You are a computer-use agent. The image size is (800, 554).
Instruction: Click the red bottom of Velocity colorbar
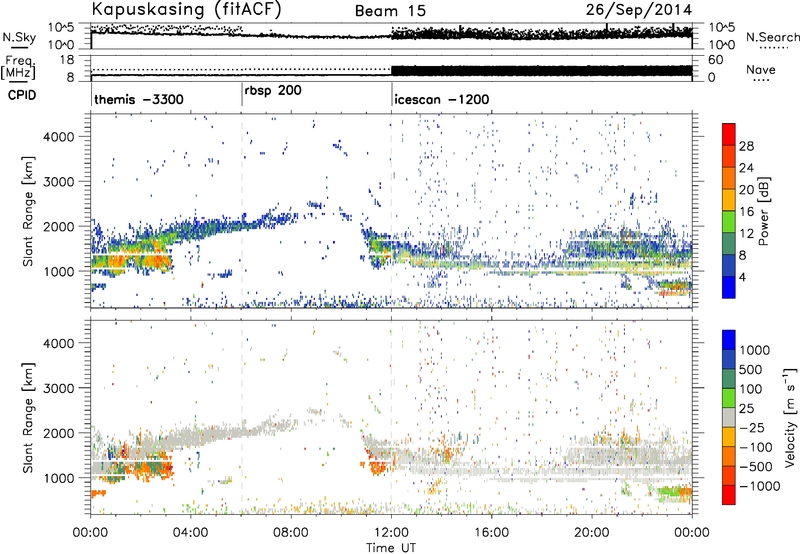click(729, 495)
